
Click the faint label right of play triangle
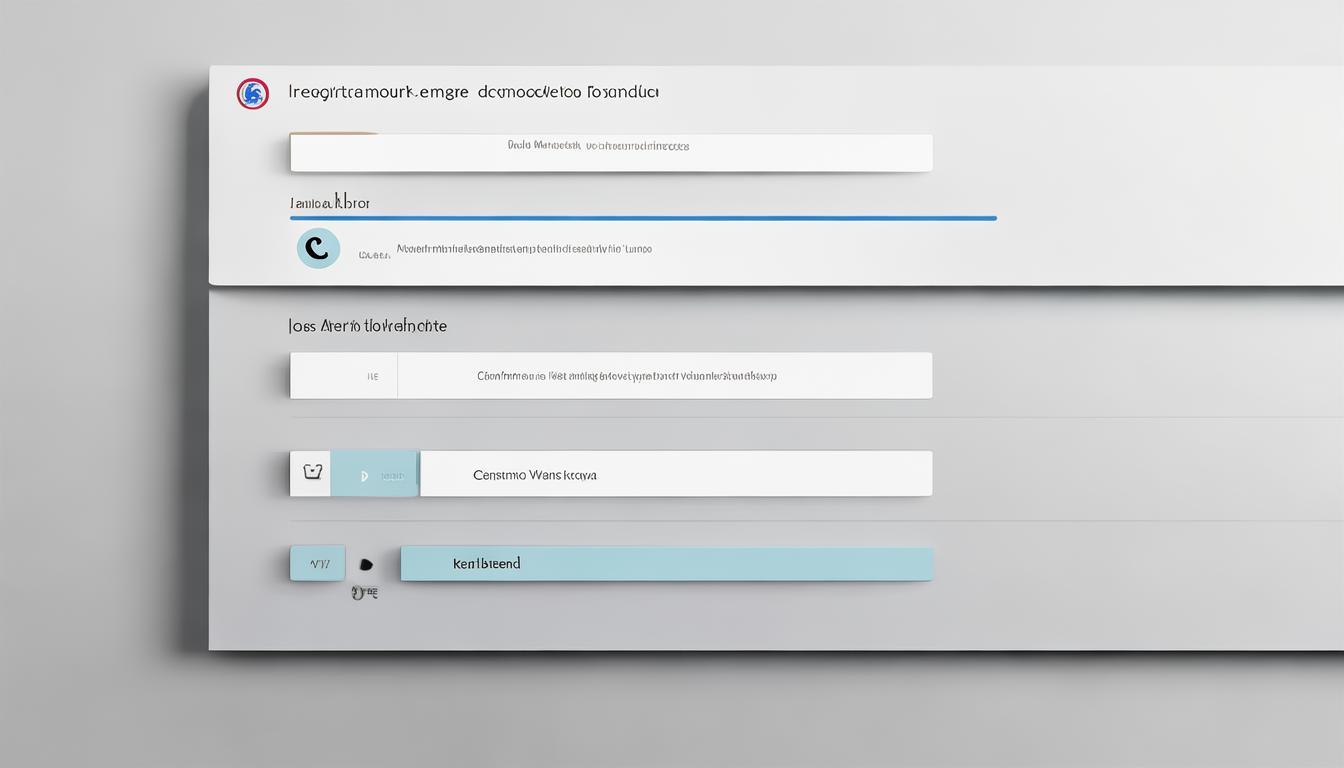[x=397, y=477]
